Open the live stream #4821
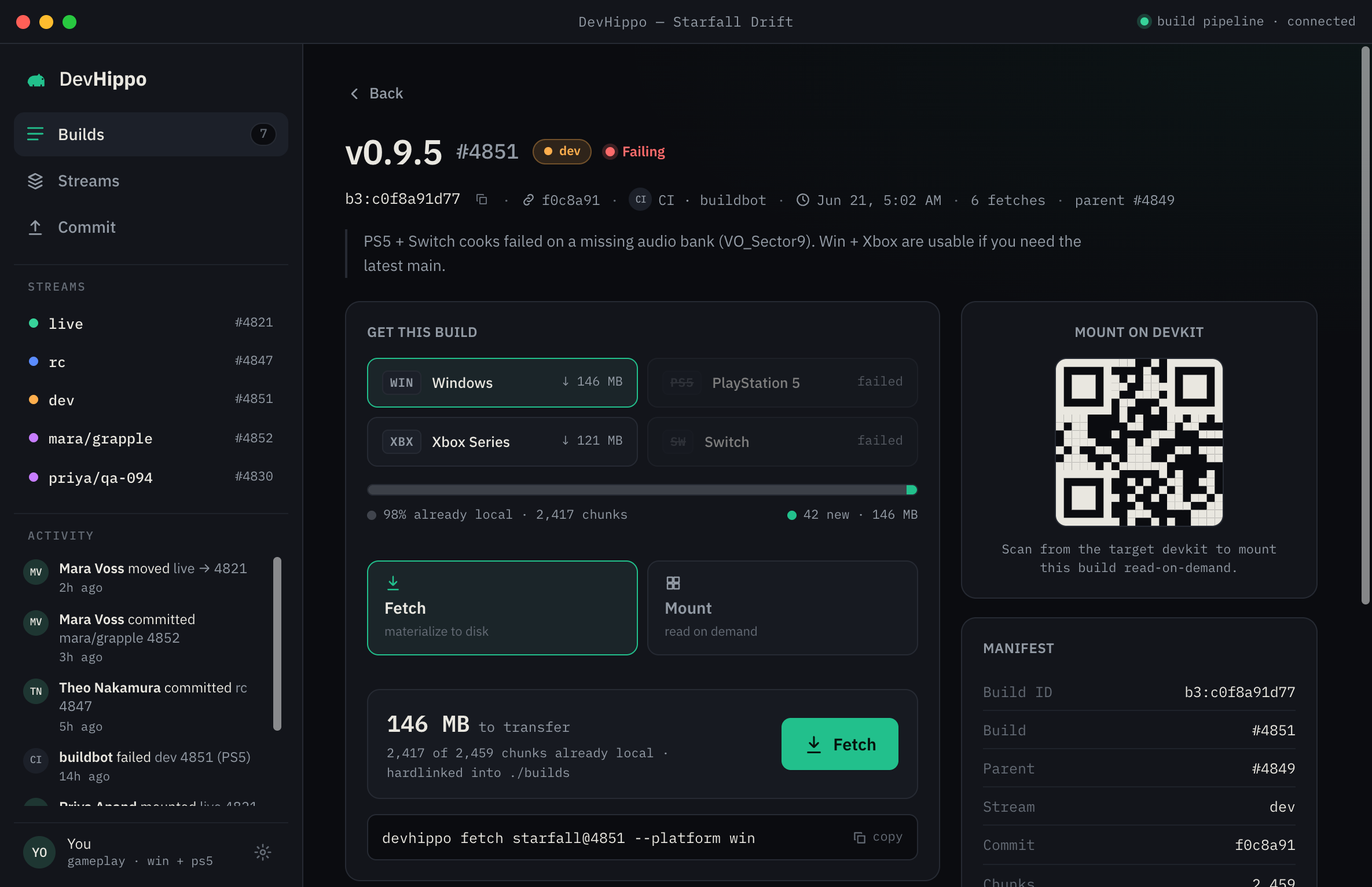1372x887 pixels. pos(151,323)
